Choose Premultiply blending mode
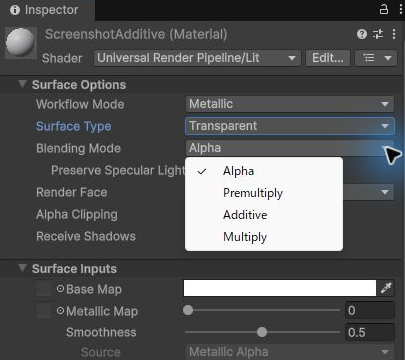The width and height of the screenshot is (405, 360). click(x=264, y=193)
